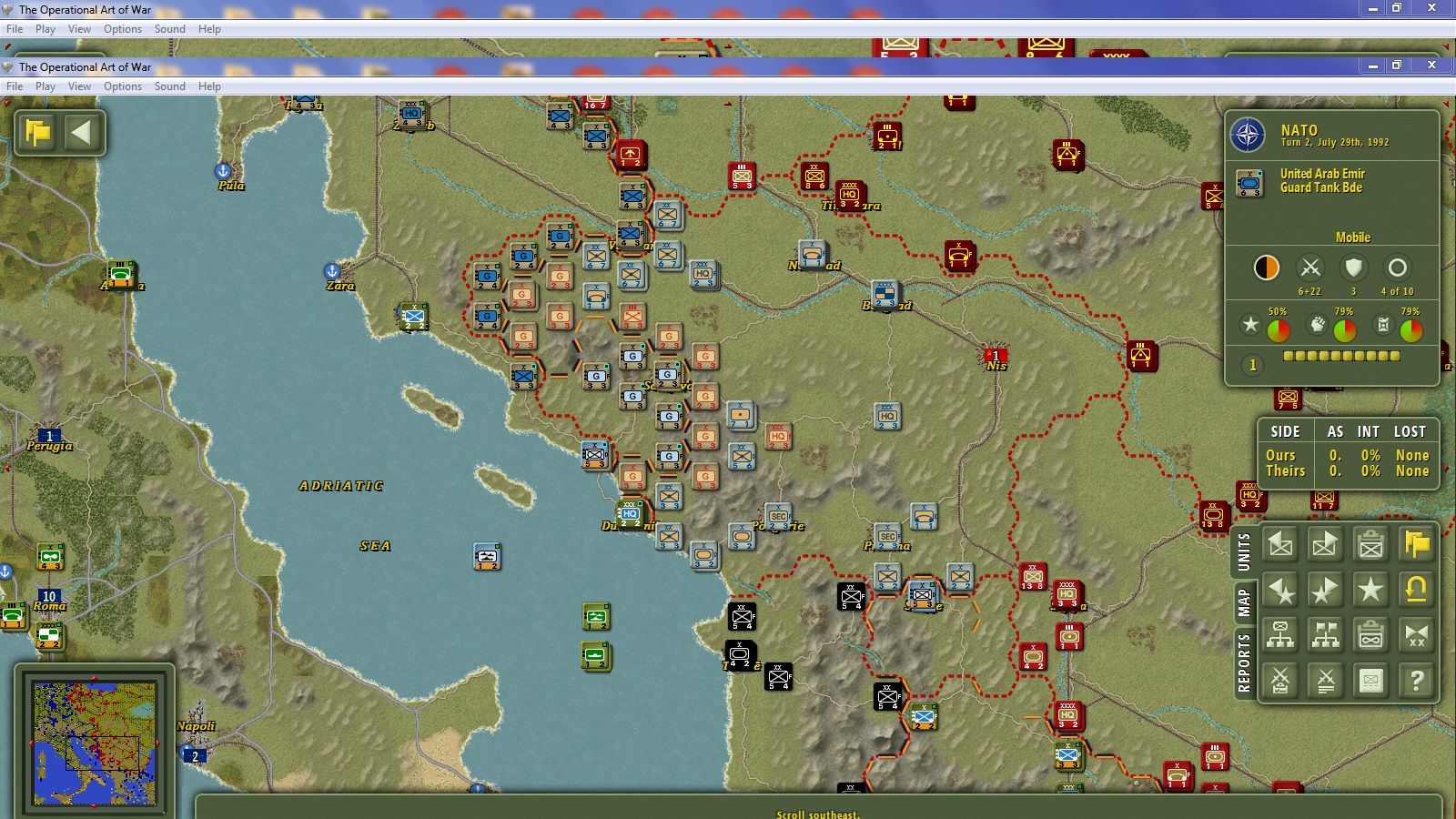1456x819 pixels.
Task: Click the jerrycan supply icon
Action: (1383, 324)
